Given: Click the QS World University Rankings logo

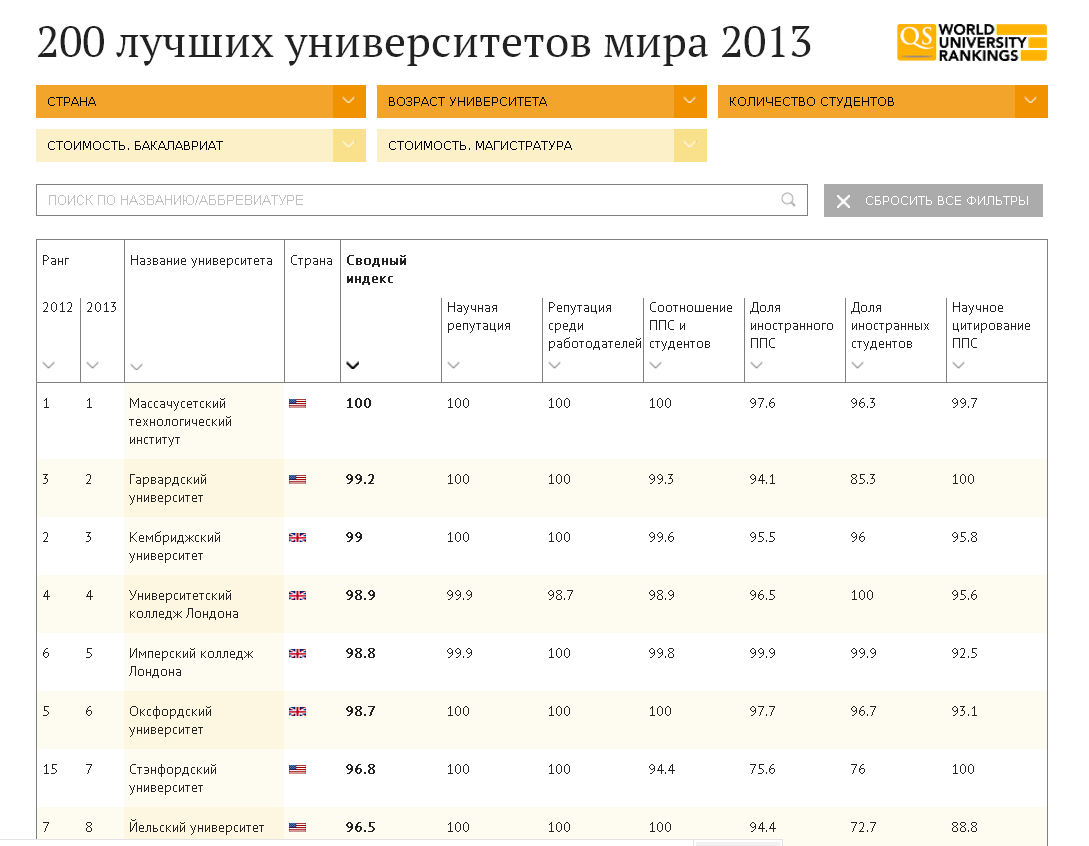Looking at the screenshot, I should [x=971, y=43].
